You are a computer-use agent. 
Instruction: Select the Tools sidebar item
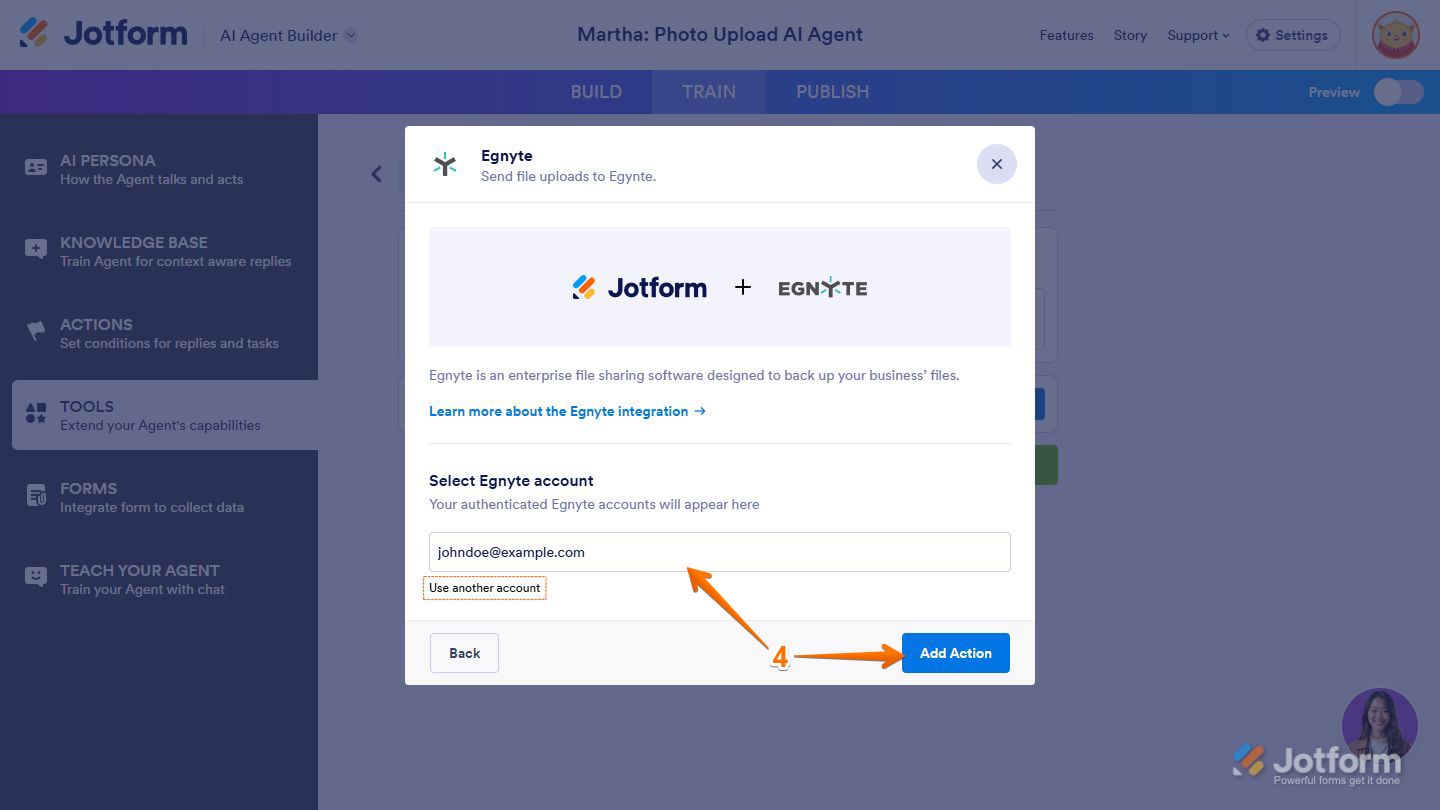[165, 415]
